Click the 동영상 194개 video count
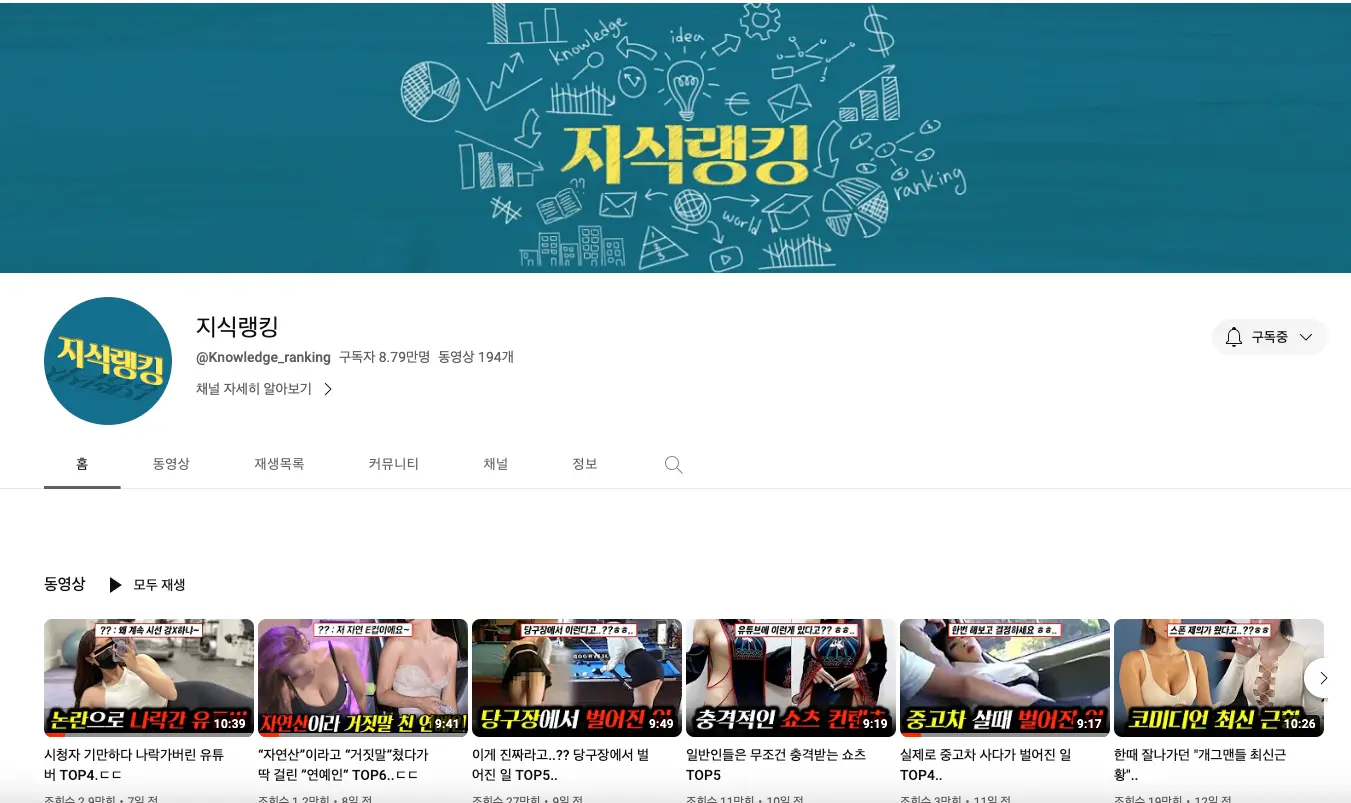Viewport: 1351px width, 803px height. coord(476,357)
